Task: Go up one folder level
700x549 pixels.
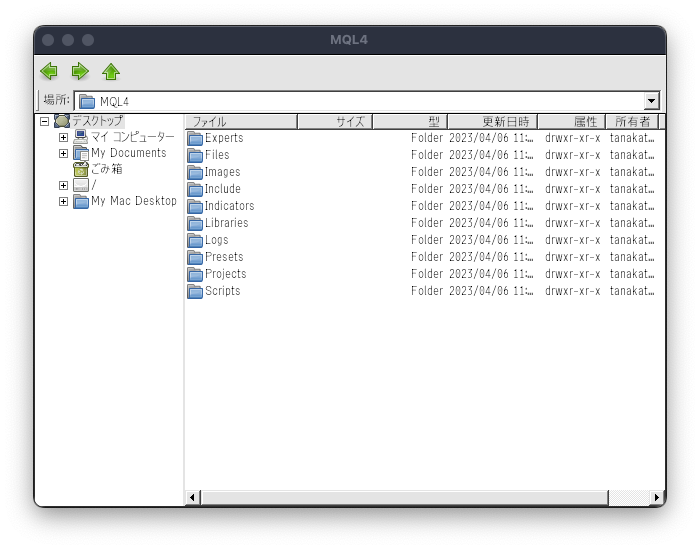Action: click(111, 71)
